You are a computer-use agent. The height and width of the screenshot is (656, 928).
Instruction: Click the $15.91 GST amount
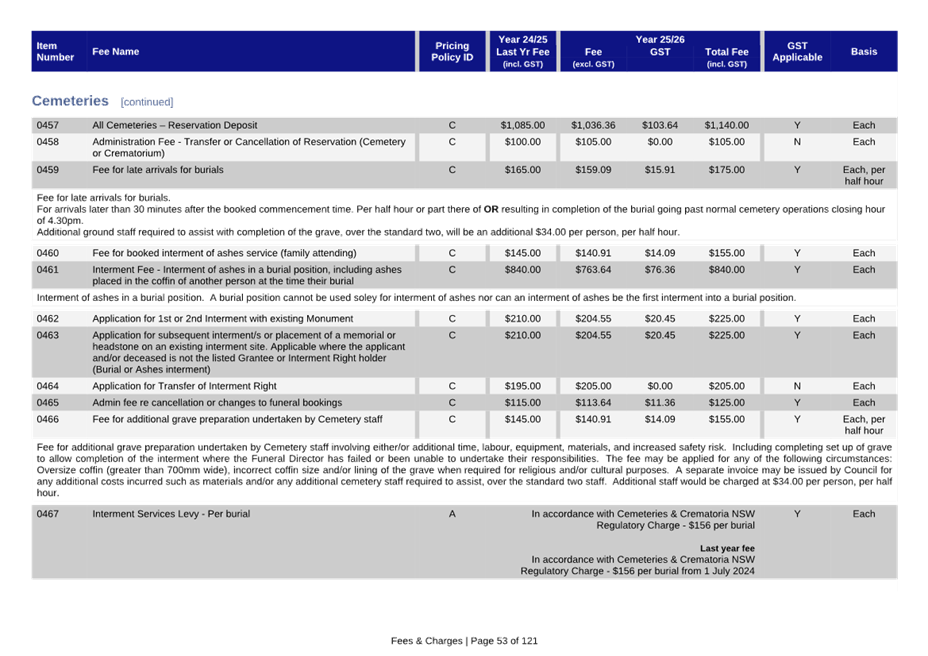[x=660, y=170]
